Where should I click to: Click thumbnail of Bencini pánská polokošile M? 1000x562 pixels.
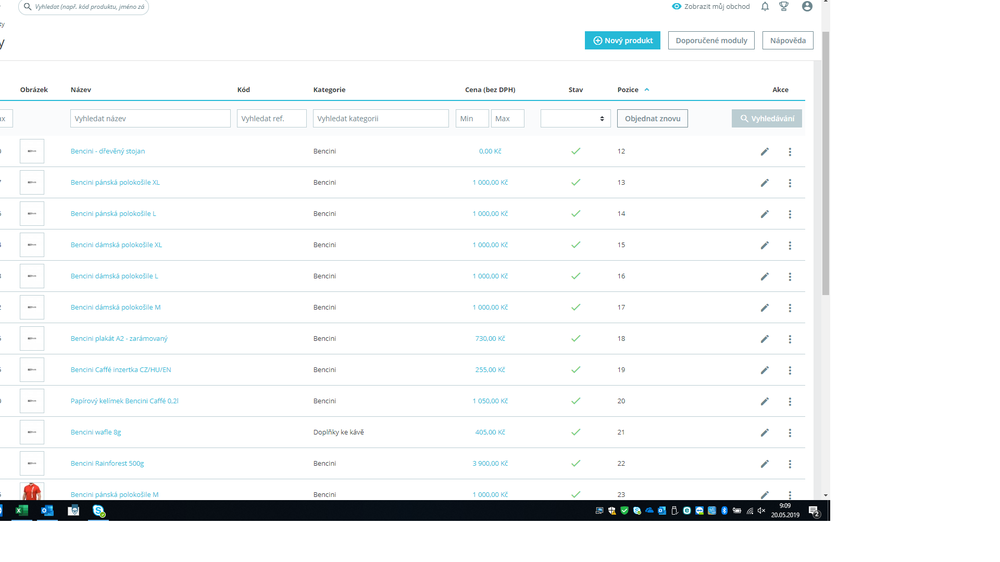[x=31, y=492]
